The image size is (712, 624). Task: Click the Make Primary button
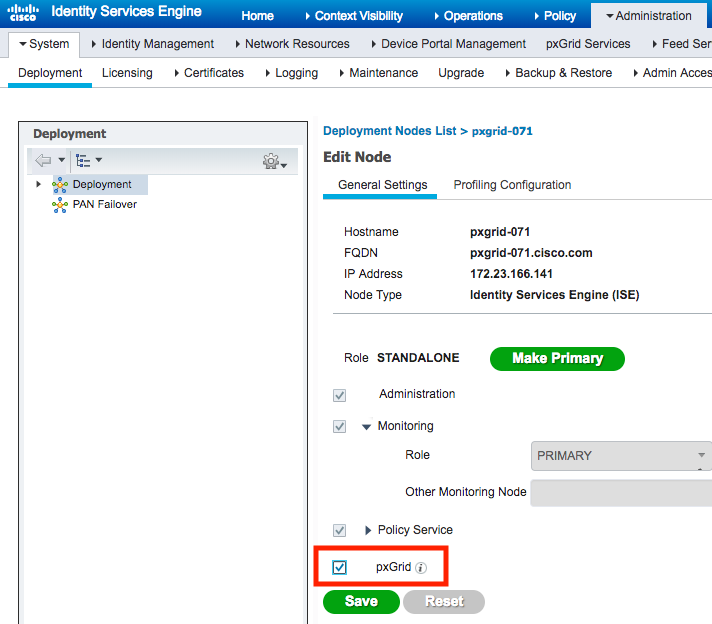tap(557, 359)
